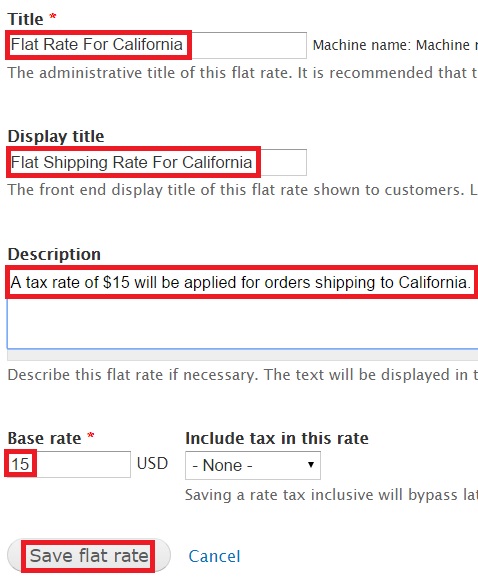Click the Description label
Screen dimensions: 478x581
click(54, 254)
